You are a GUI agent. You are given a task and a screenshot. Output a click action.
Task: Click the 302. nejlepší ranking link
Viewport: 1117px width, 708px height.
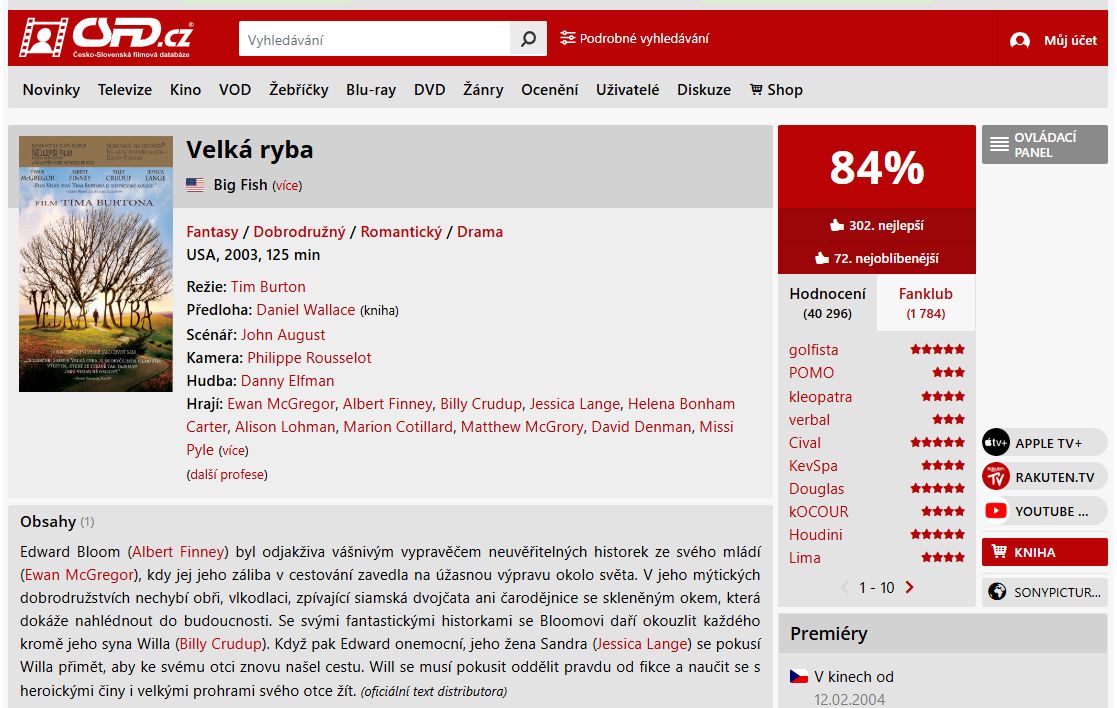tap(877, 225)
